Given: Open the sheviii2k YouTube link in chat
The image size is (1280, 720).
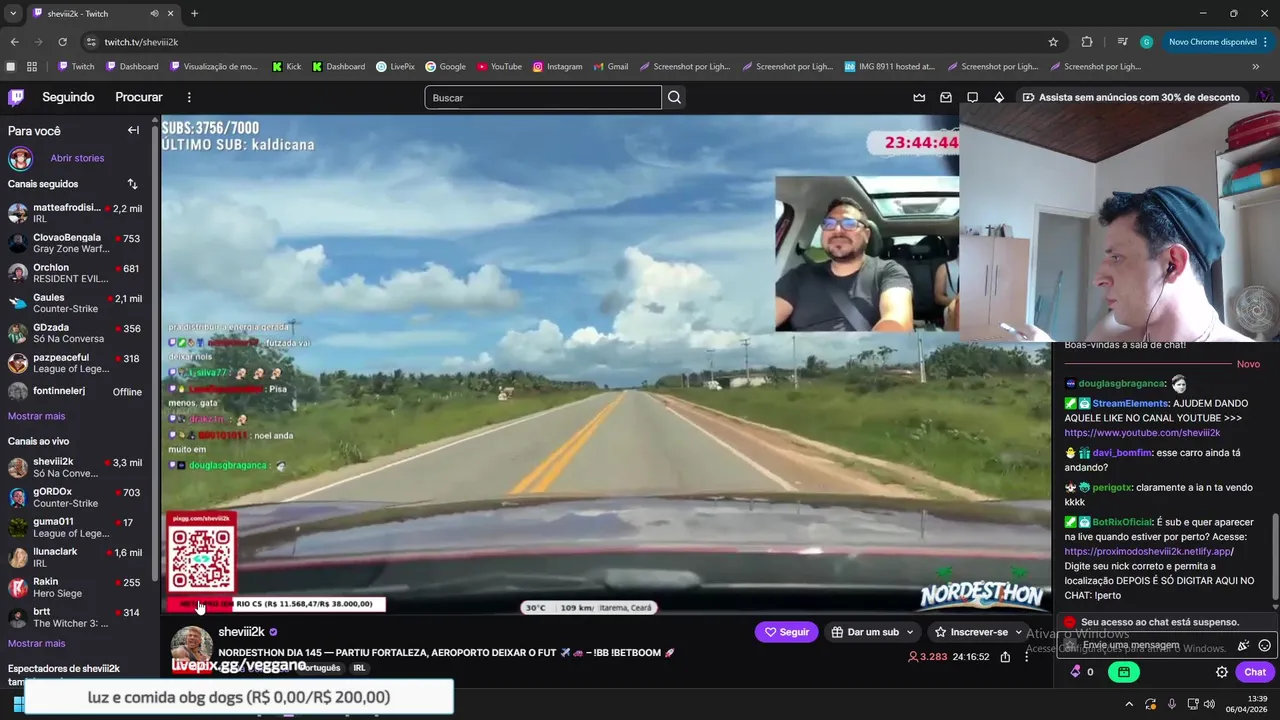Looking at the screenshot, I should tap(1142, 433).
